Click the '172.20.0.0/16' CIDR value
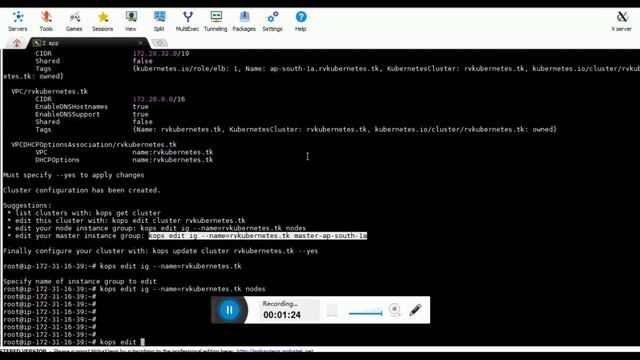 [159, 99]
